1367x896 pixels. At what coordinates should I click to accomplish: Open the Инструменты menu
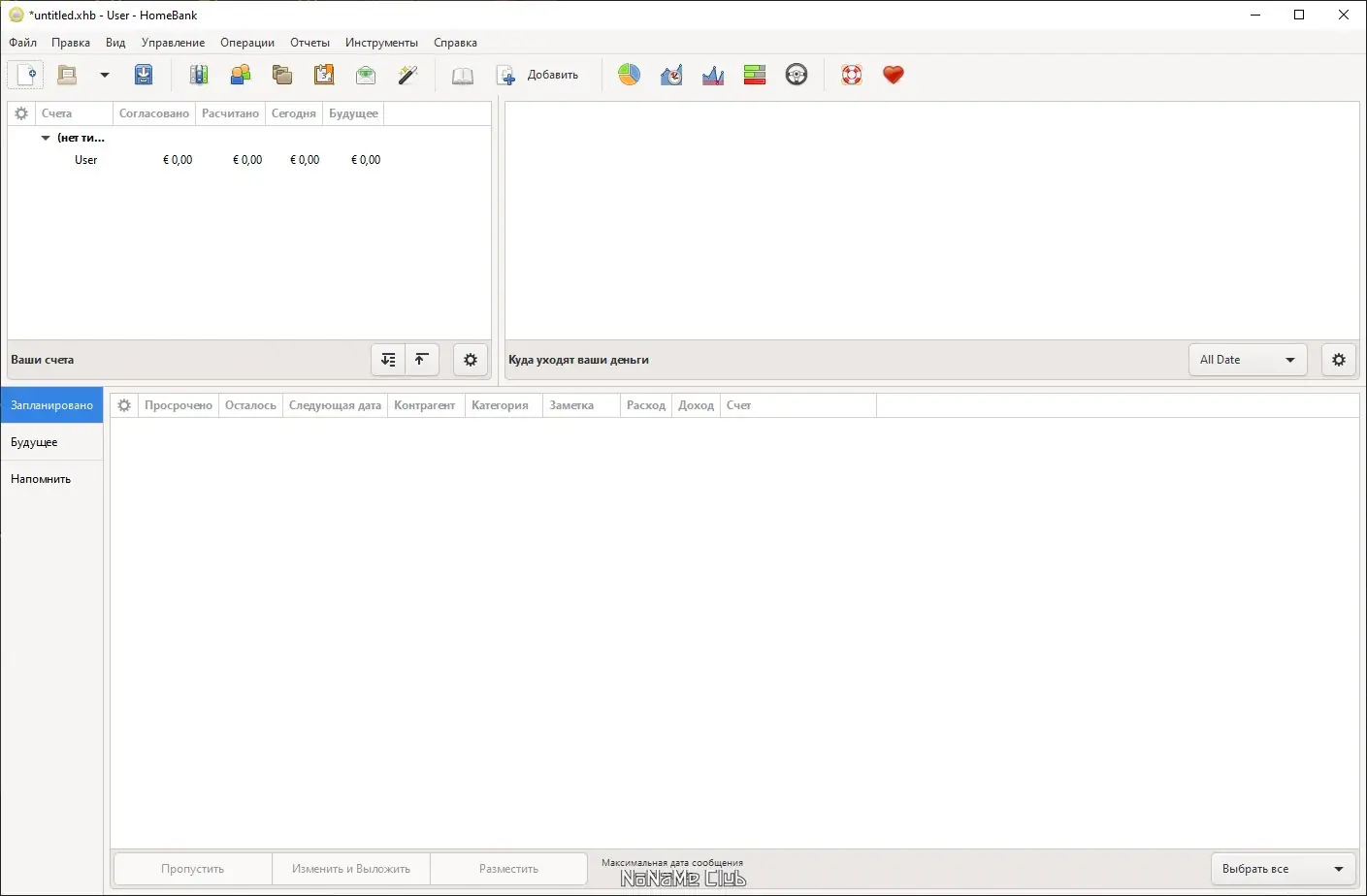pos(381,43)
